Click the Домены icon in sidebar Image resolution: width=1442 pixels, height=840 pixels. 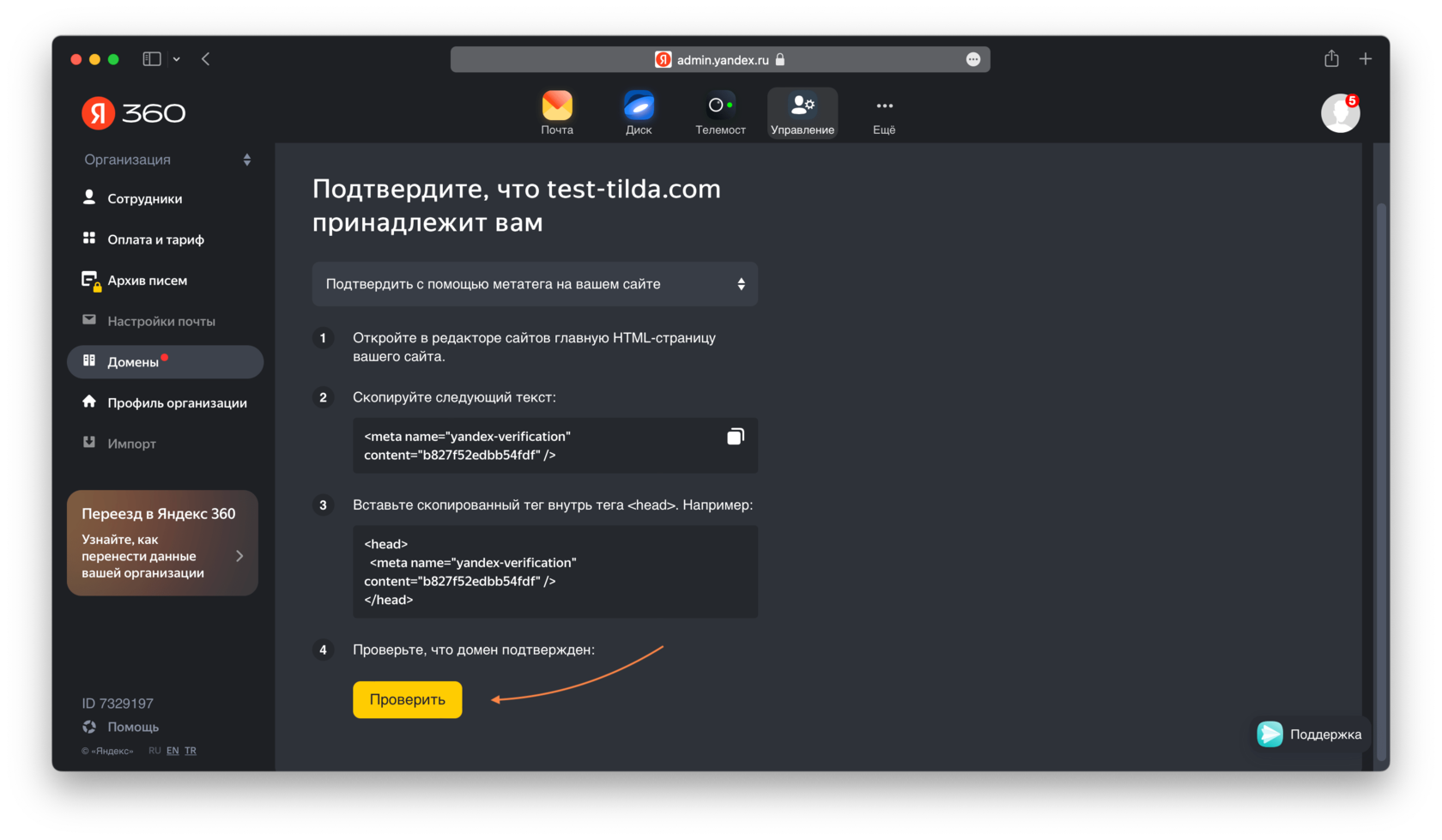coord(89,360)
